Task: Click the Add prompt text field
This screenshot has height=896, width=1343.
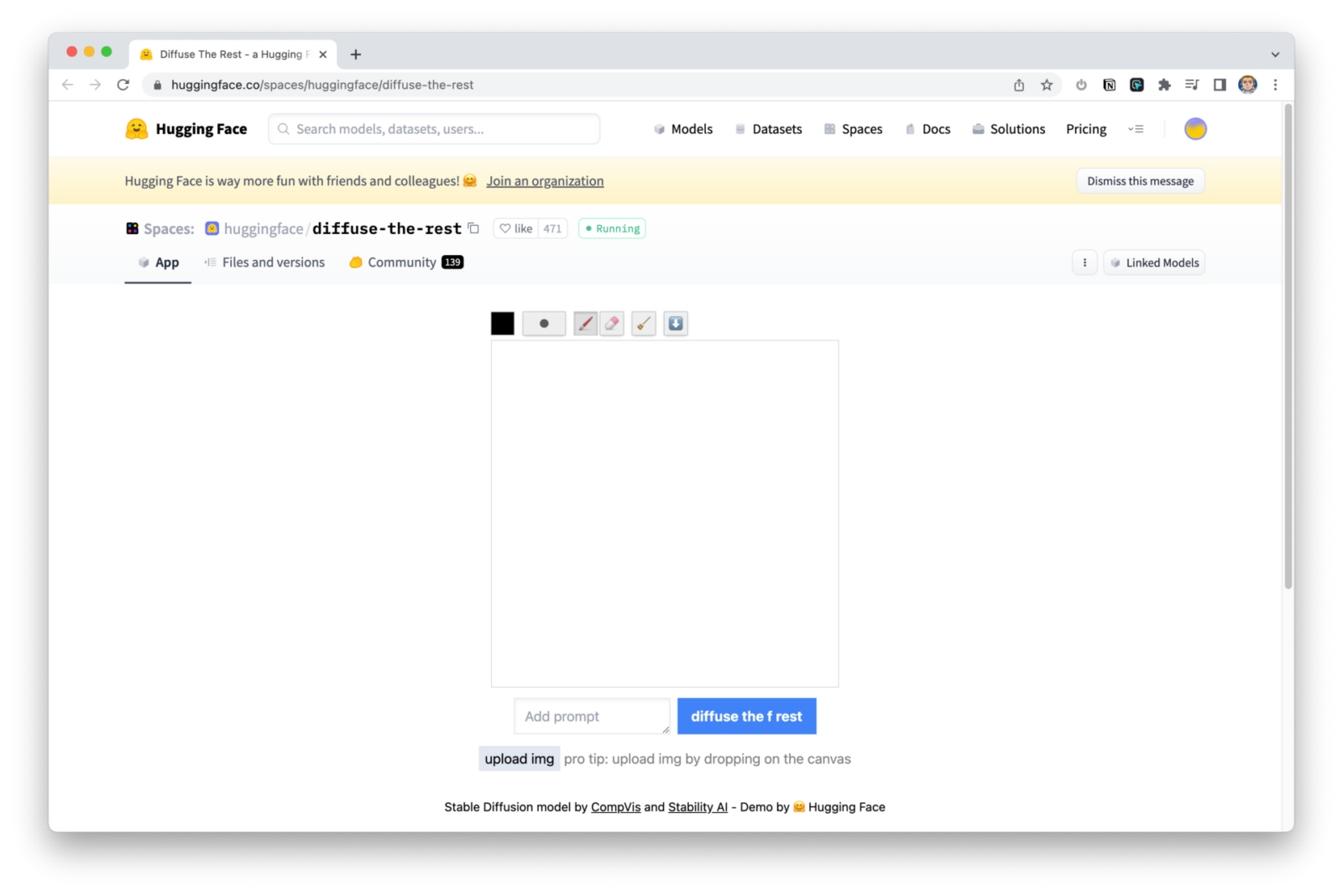Action: coord(592,716)
